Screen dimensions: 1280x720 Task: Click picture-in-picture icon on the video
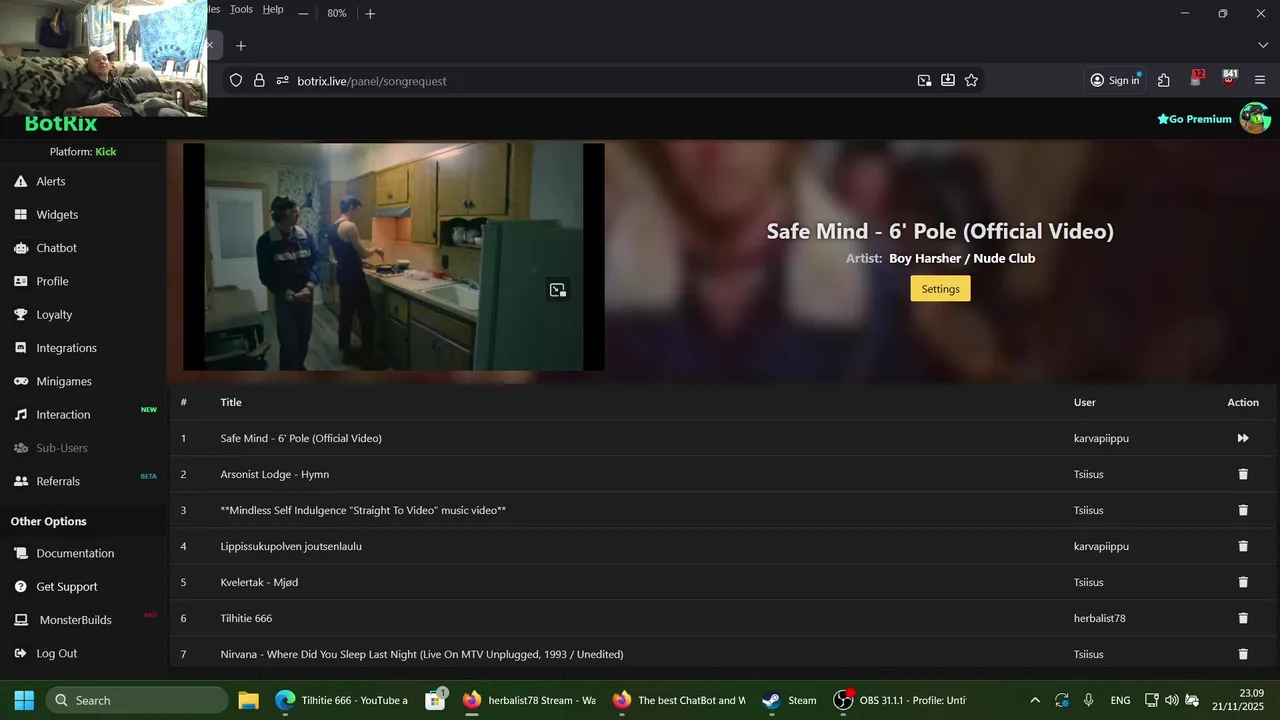pyautogui.click(x=558, y=290)
